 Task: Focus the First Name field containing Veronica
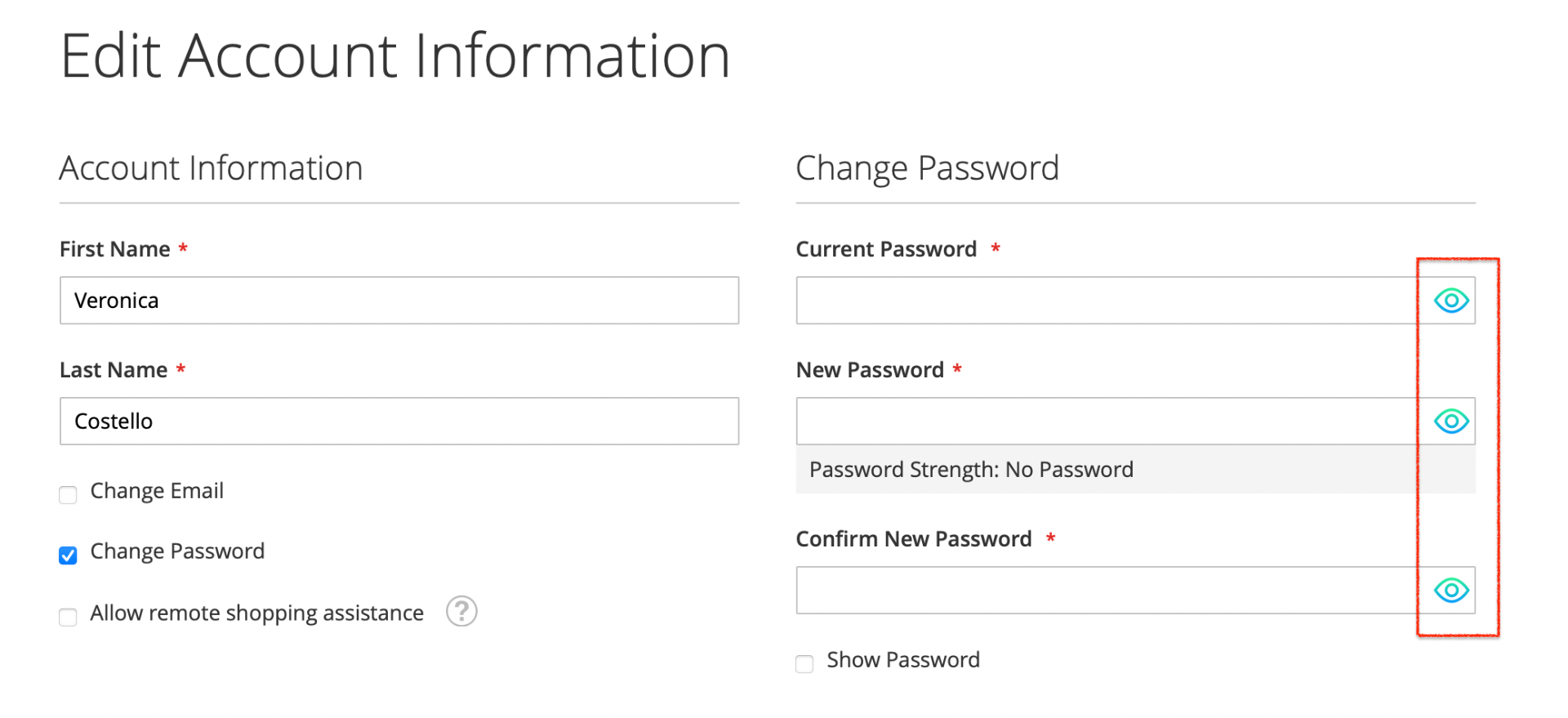coord(399,301)
